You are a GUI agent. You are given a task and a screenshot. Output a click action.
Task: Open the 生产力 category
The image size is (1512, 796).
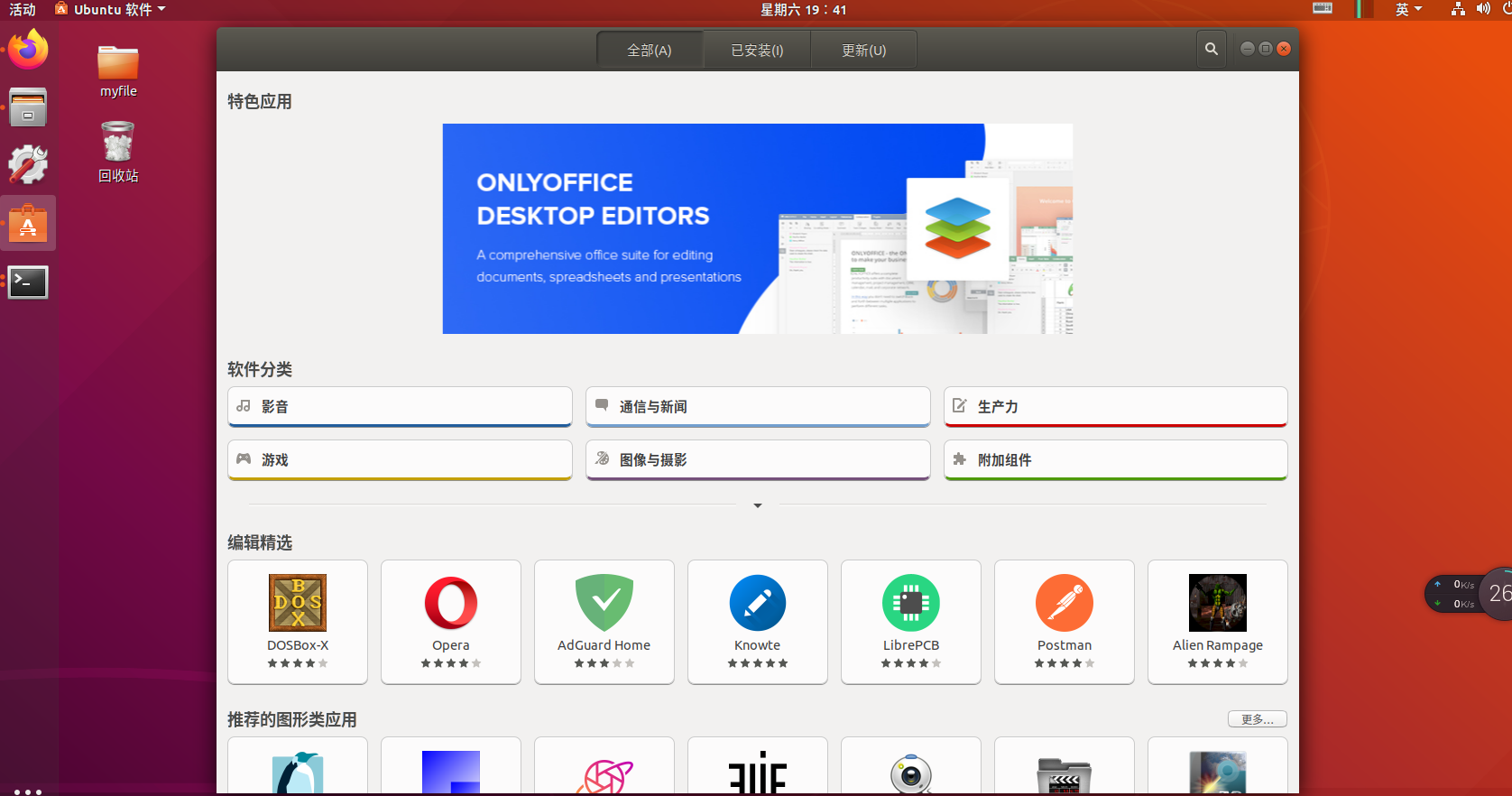1116,407
